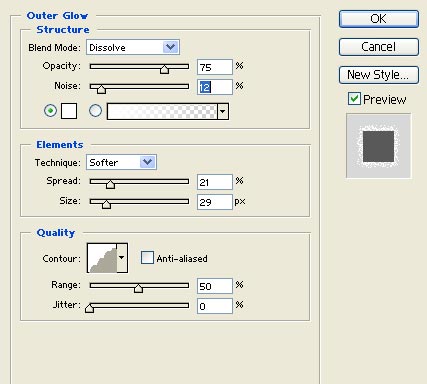Expand the gradient picker arrow
Screen dimensions: 427x384
pos(223,111)
